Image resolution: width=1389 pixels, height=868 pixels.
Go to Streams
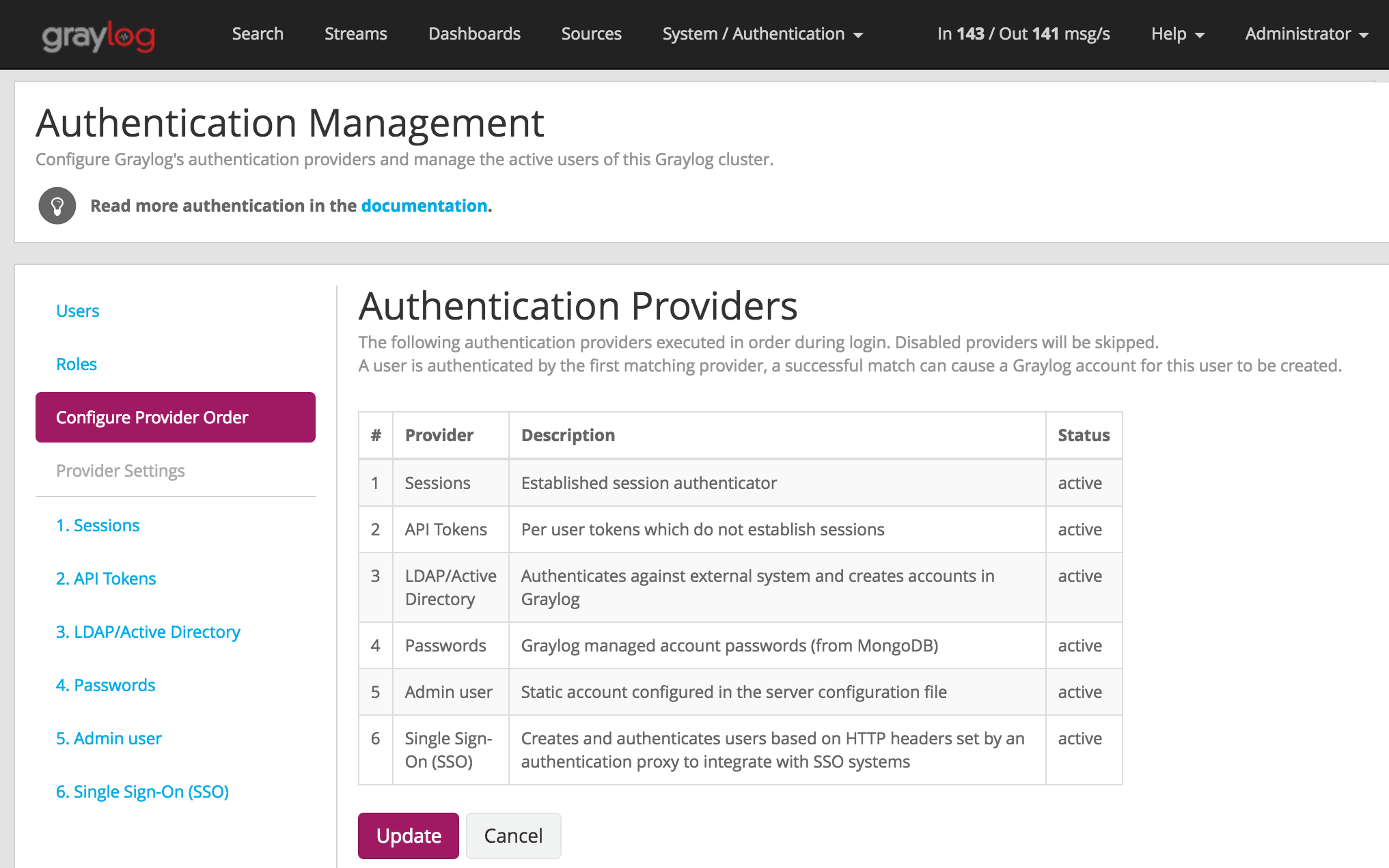[x=355, y=33]
